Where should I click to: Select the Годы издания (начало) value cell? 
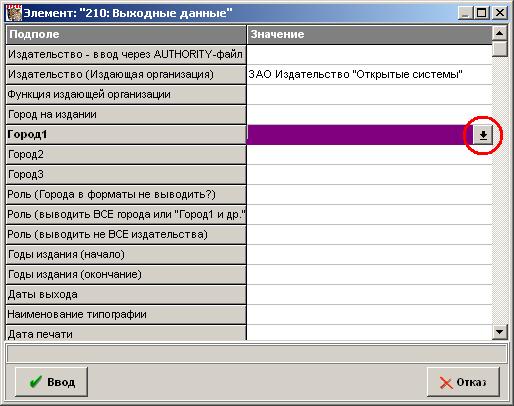click(369, 255)
